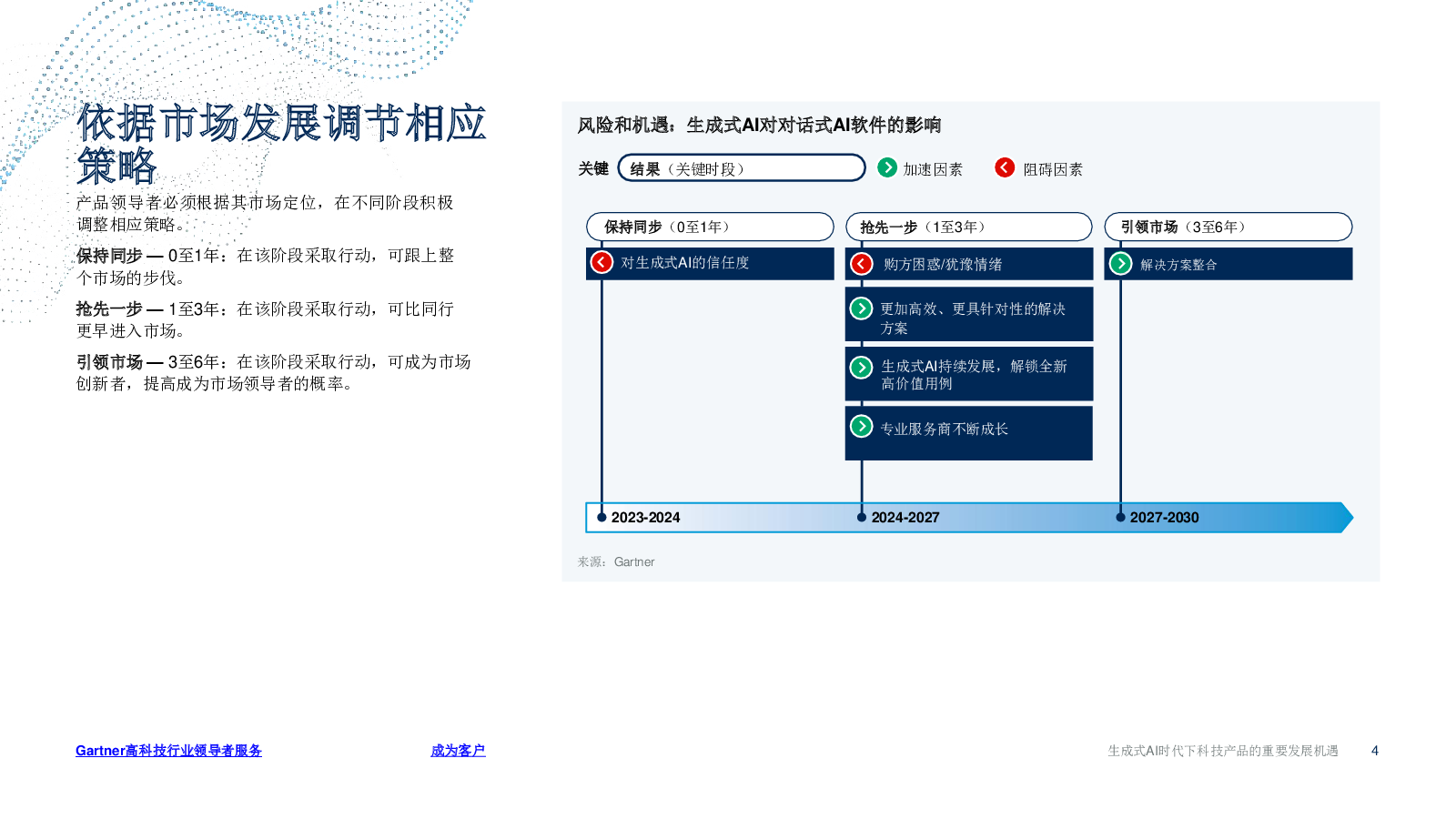Click the arrow tip of the timeline bar
Image resolution: width=1456 pixels, height=819 pixels.
[x=1346, y=518]
